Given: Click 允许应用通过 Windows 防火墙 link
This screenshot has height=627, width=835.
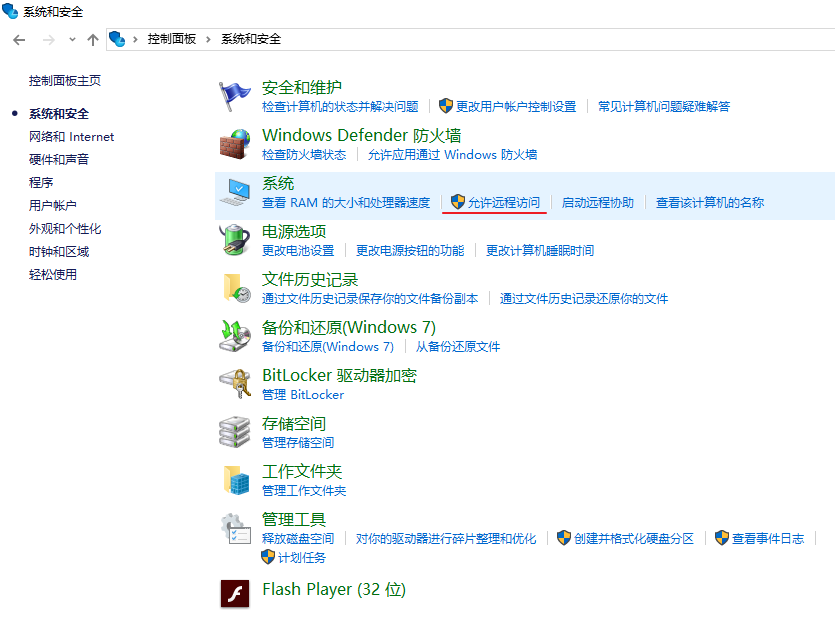Looking at the screenshot, I should [x=453, y=154].
